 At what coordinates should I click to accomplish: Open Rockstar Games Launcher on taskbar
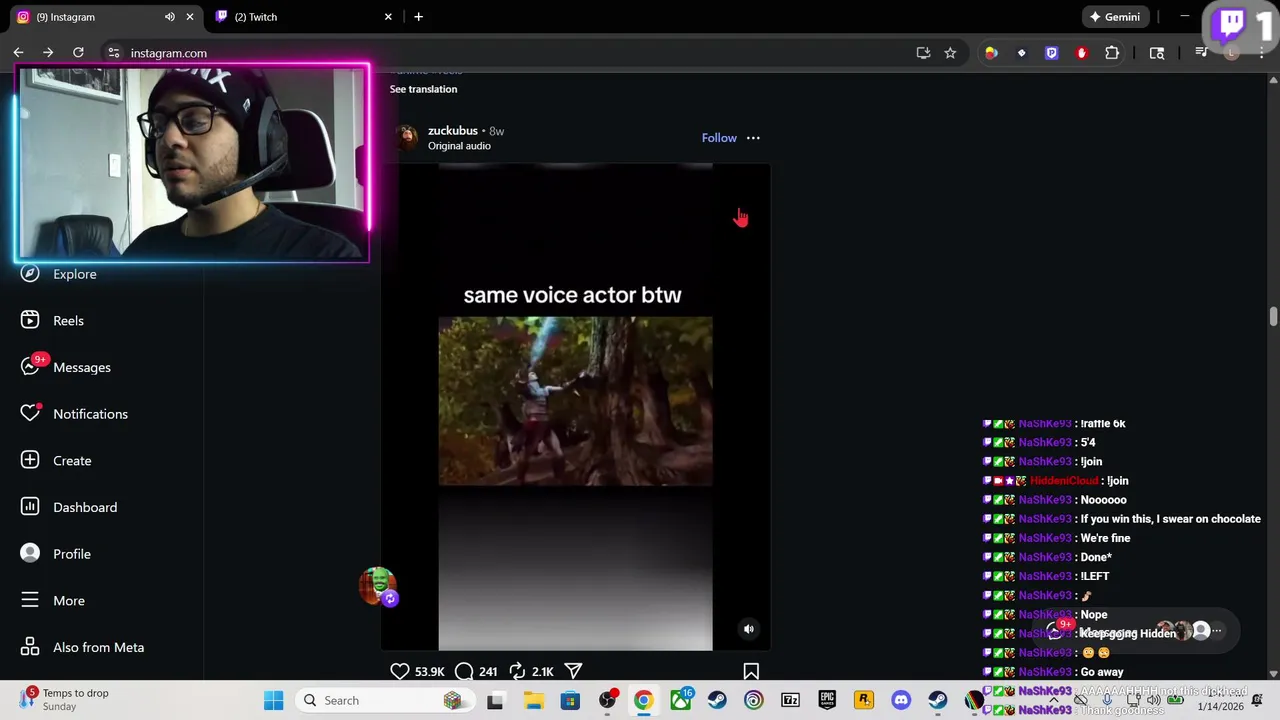[x=864, y=701]
